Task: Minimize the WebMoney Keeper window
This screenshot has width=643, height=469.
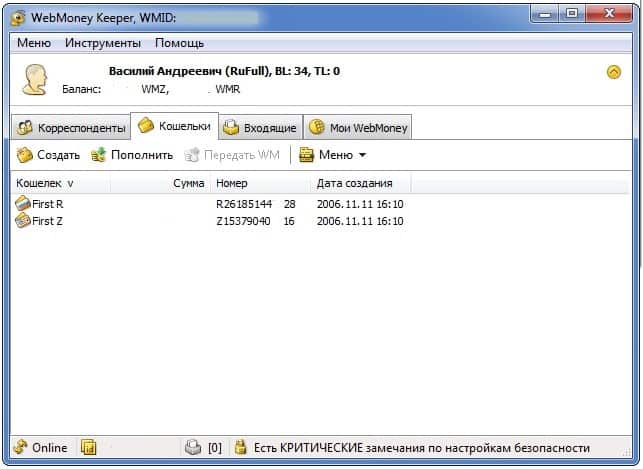Action: [545, 15]
